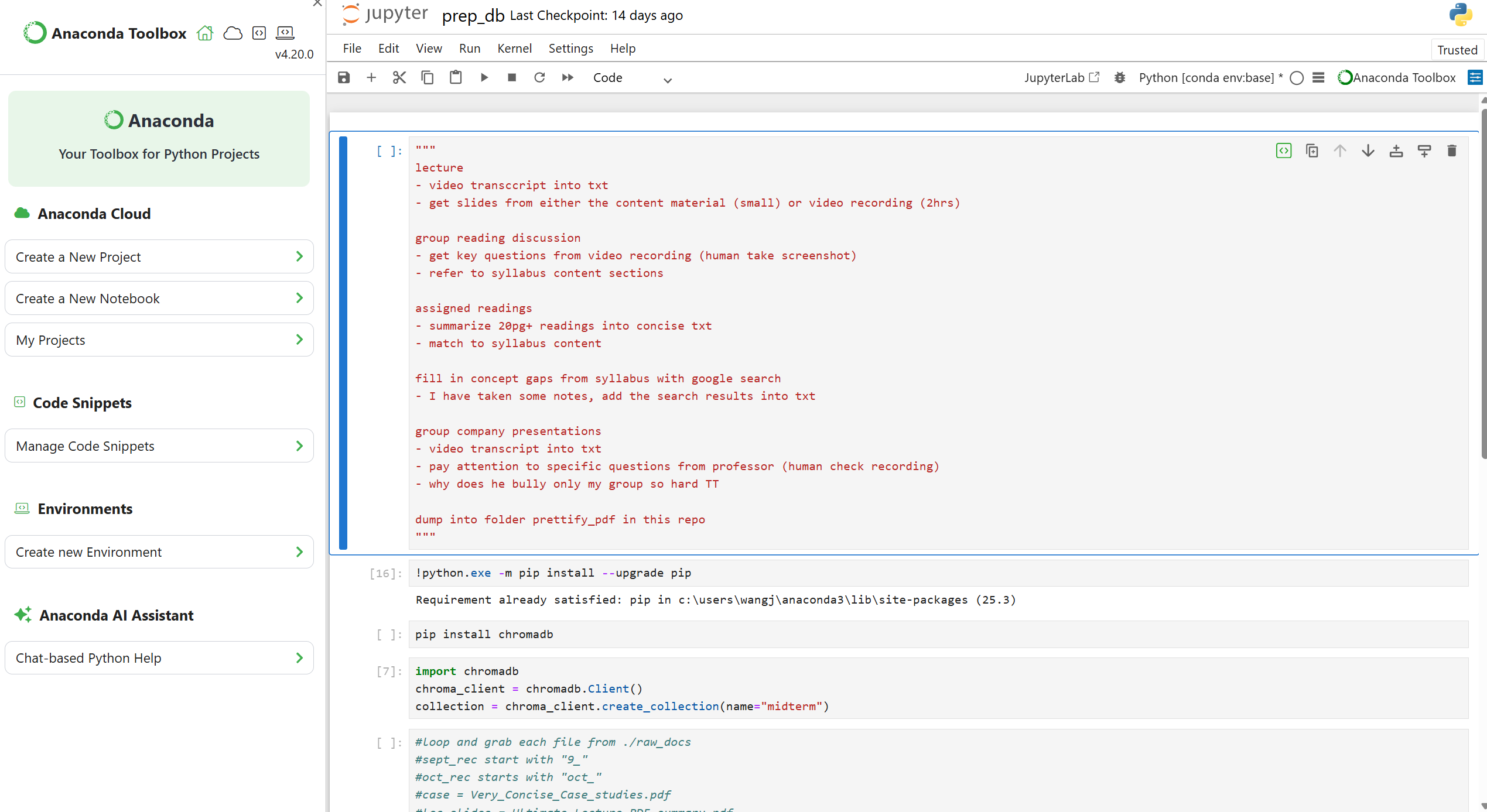
Task: Click the save notebook icon
Action: 344,77
